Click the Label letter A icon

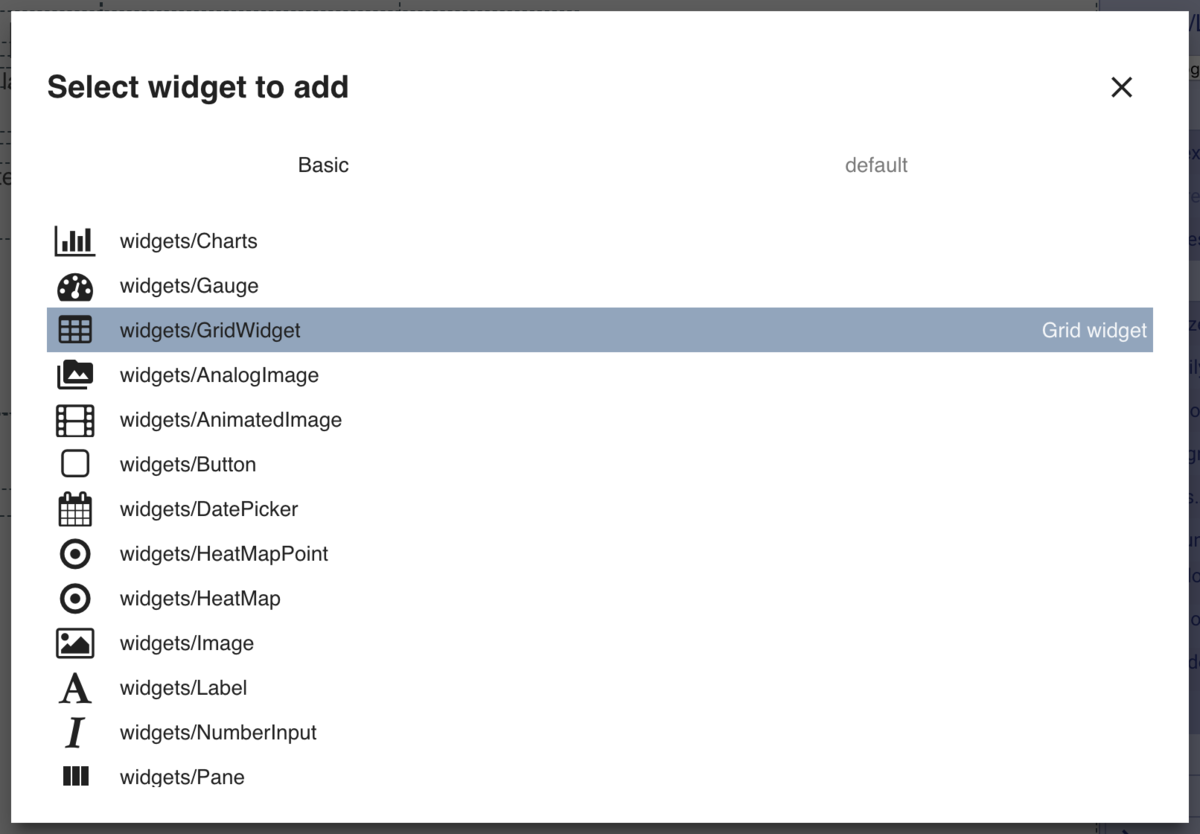click(75, 688)
